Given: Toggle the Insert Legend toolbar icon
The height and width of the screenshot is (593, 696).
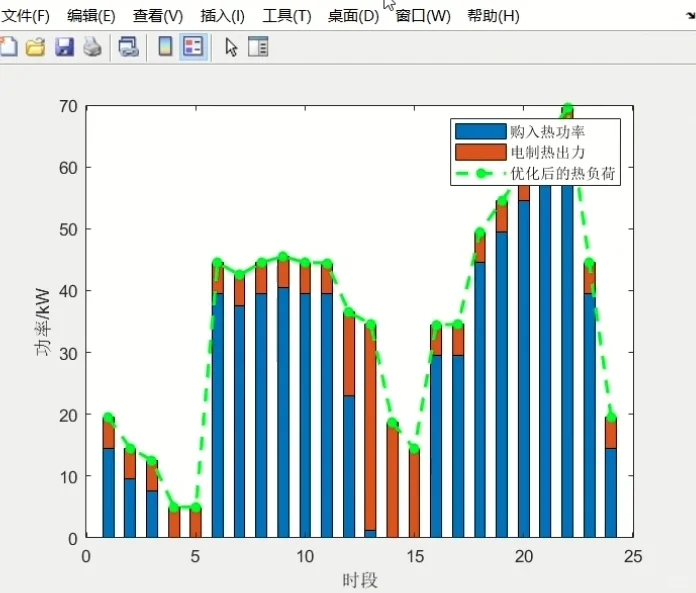Looking at the screenshot, I should [194, 47].
